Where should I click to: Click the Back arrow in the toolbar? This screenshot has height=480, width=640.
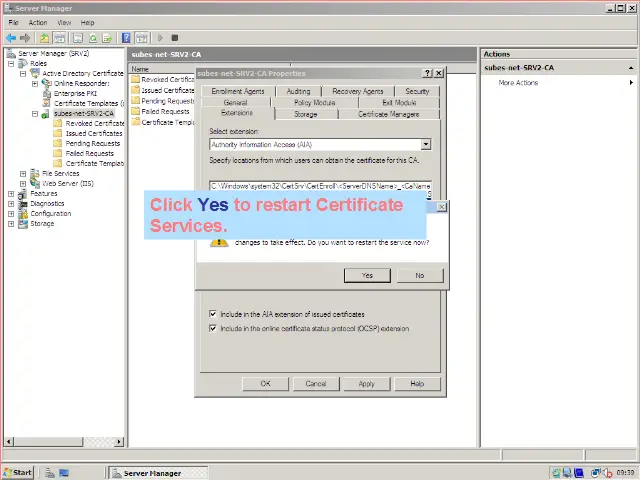[x=11, y=38]
